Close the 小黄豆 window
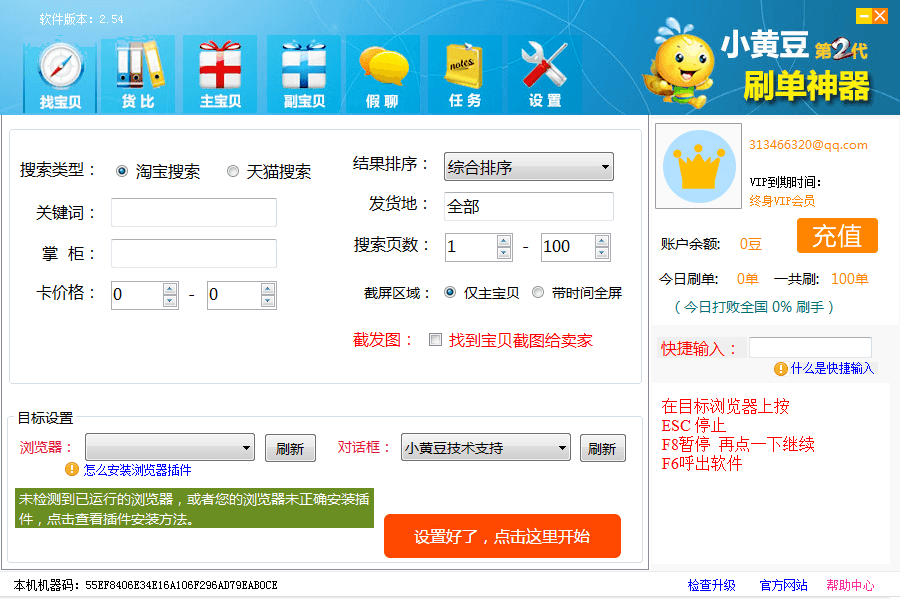 click(880, 16)
